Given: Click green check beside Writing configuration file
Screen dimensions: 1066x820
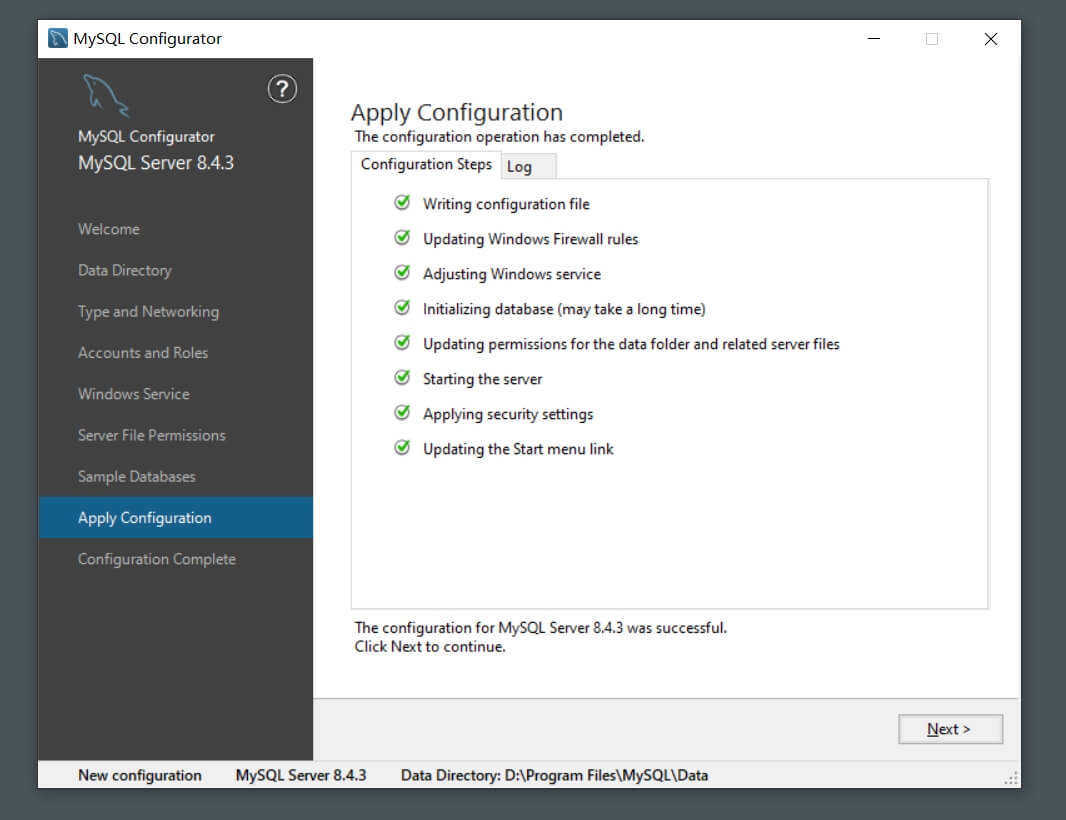Looking at the screenshot, I should pos(402,203).
